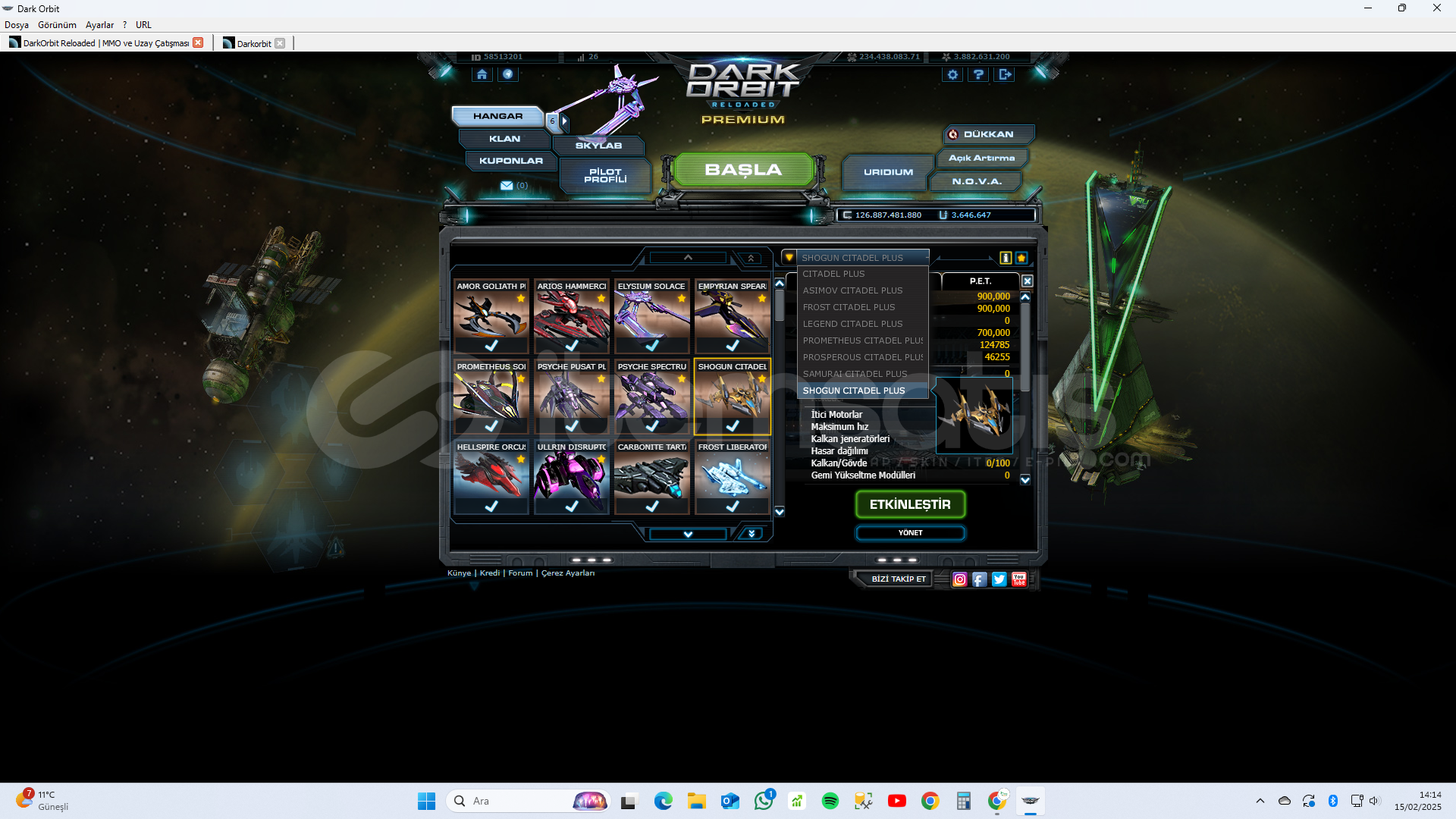The height and width of the screenshot is (819, 1456).
Task: Open the mail envelope inbox
Action: point(507,185)
